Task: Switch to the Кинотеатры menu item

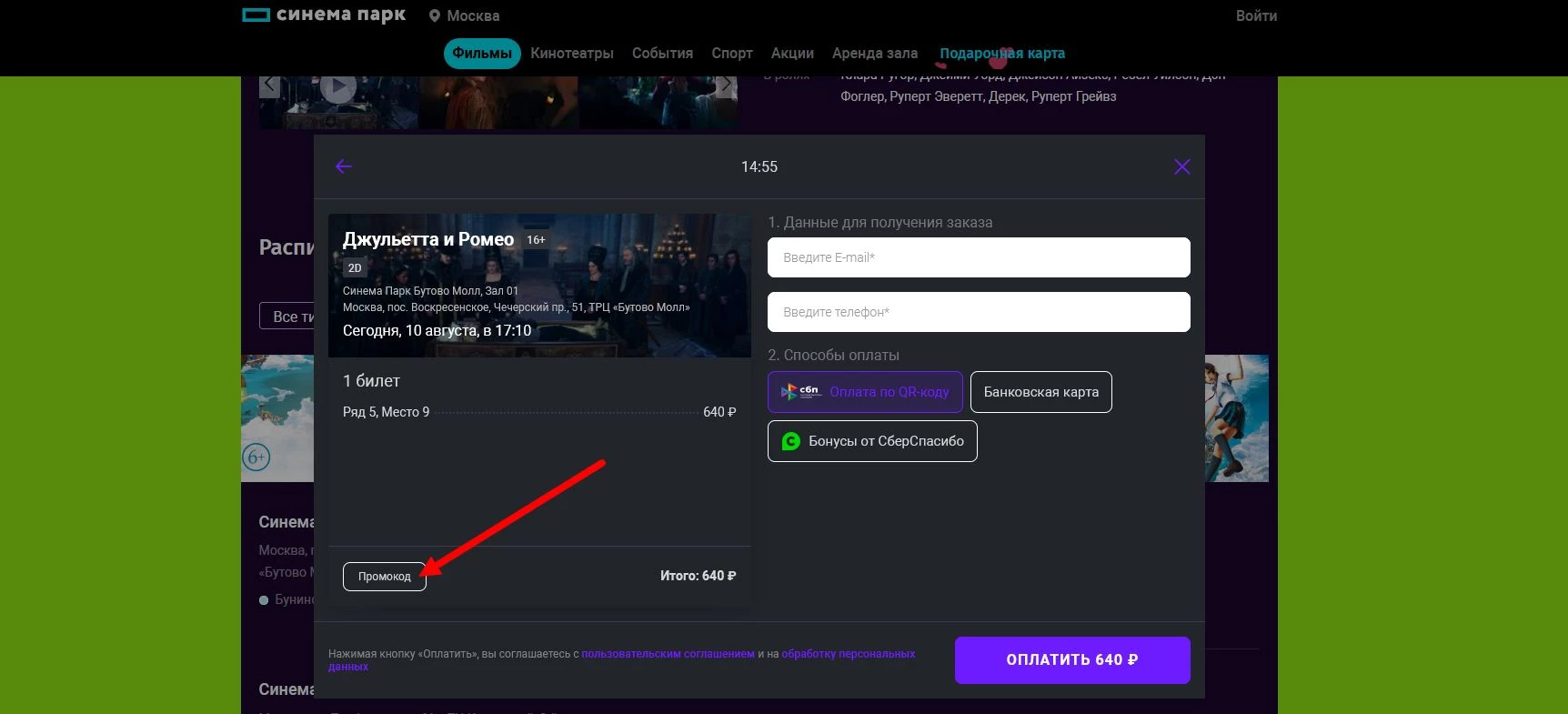Action: pos(572,54)
